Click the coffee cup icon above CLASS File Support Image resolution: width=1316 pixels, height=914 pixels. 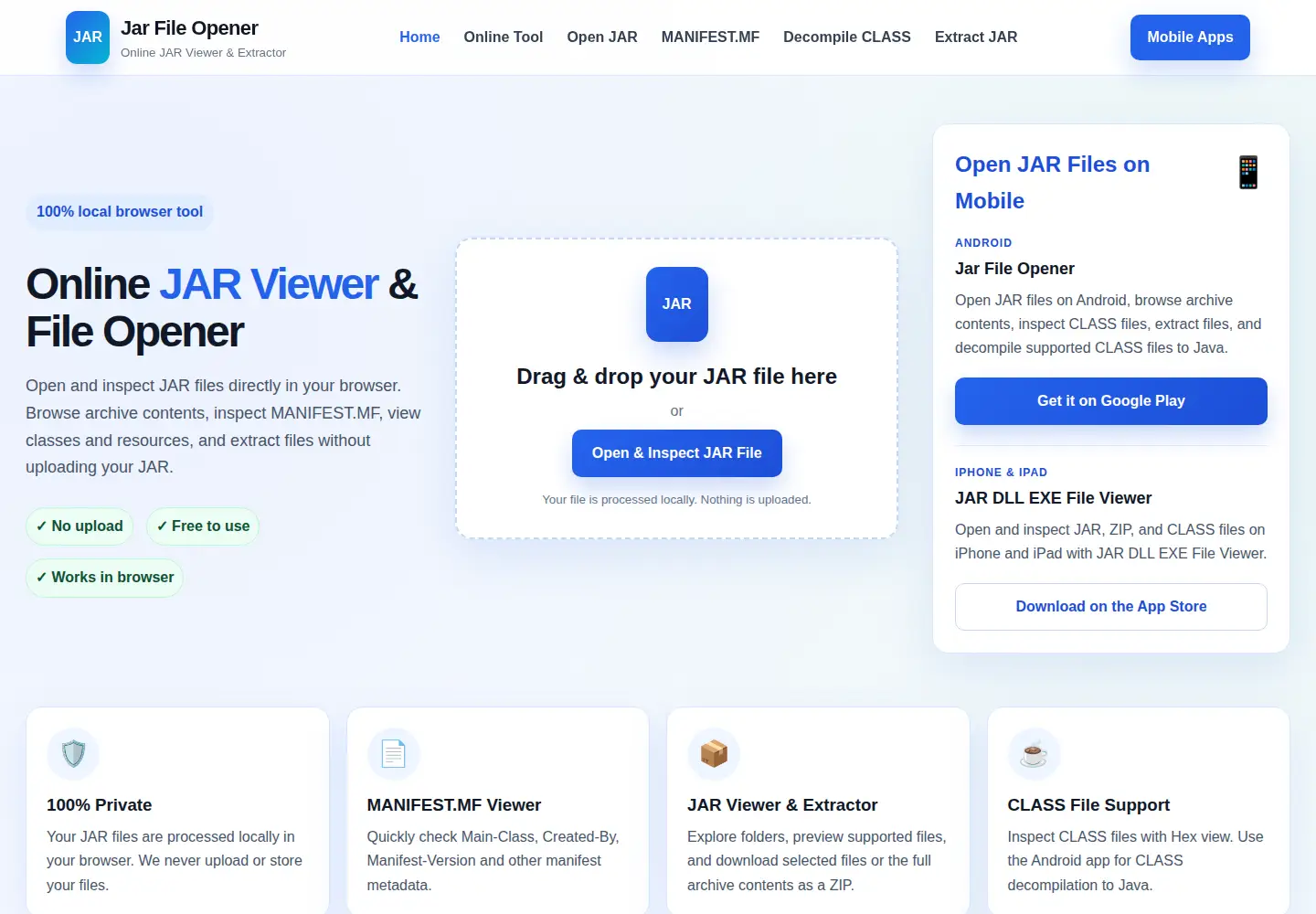1034,754
